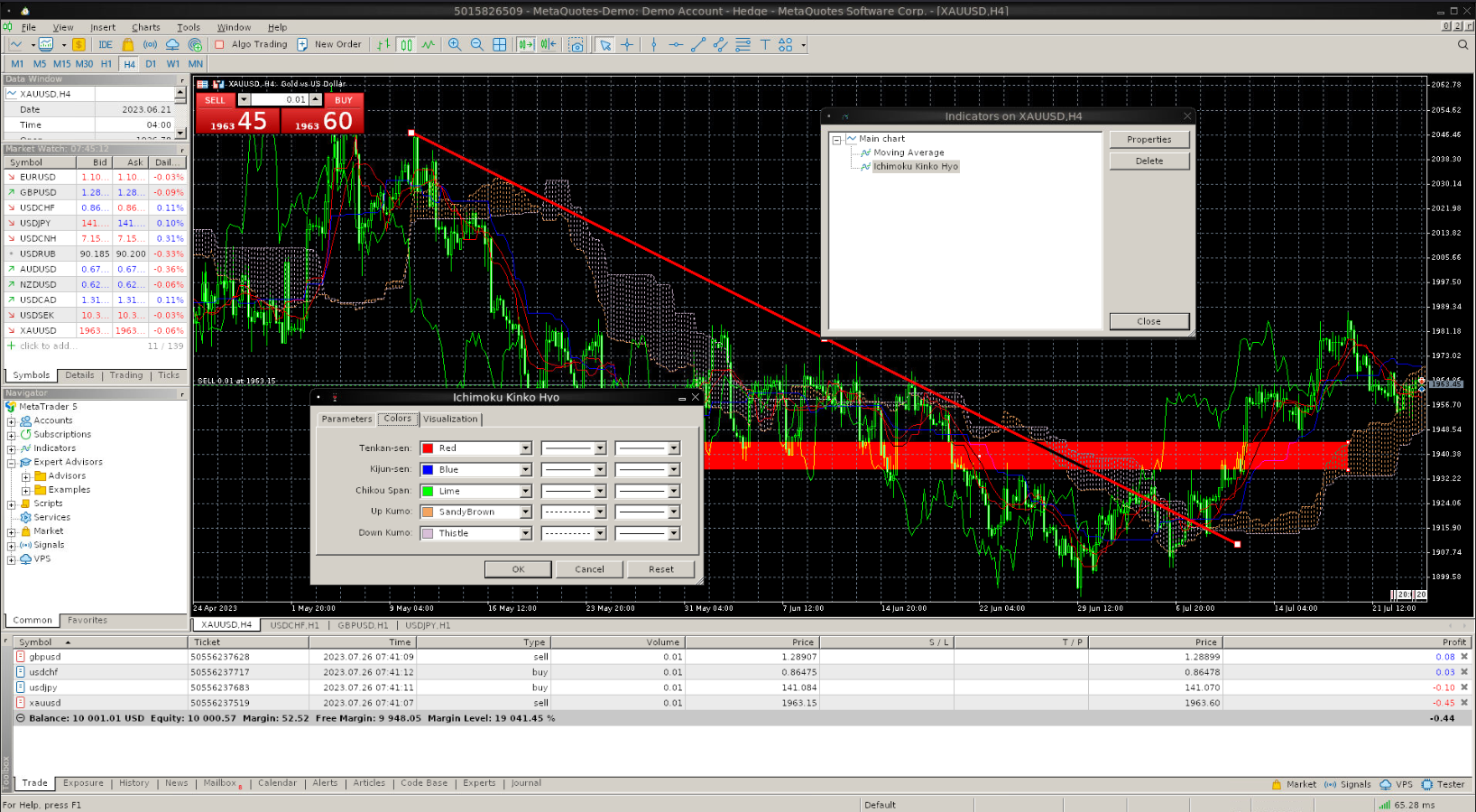Expand the Accounts node in Navigator
Image resolution: width=1476 pixels, height=812 pixels.
coord(12,421)
